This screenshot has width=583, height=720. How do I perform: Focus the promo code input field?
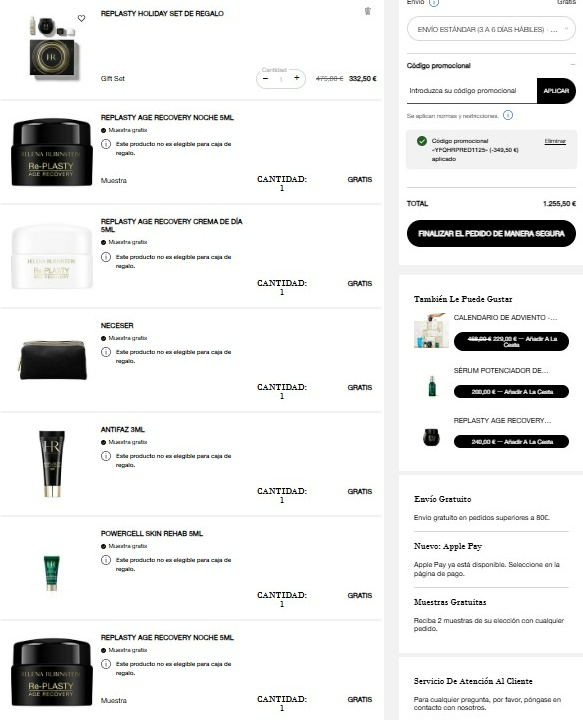[x=471, y=91]
